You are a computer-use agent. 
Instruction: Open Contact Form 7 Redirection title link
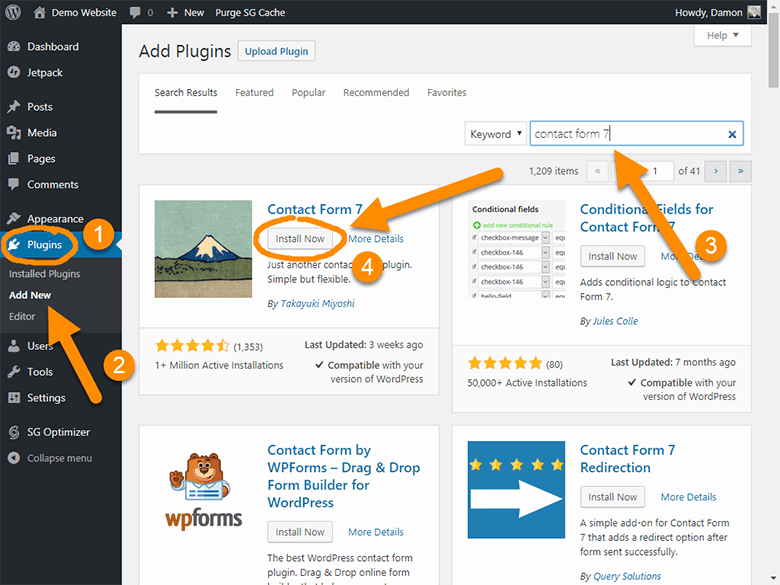click(627, 459)
